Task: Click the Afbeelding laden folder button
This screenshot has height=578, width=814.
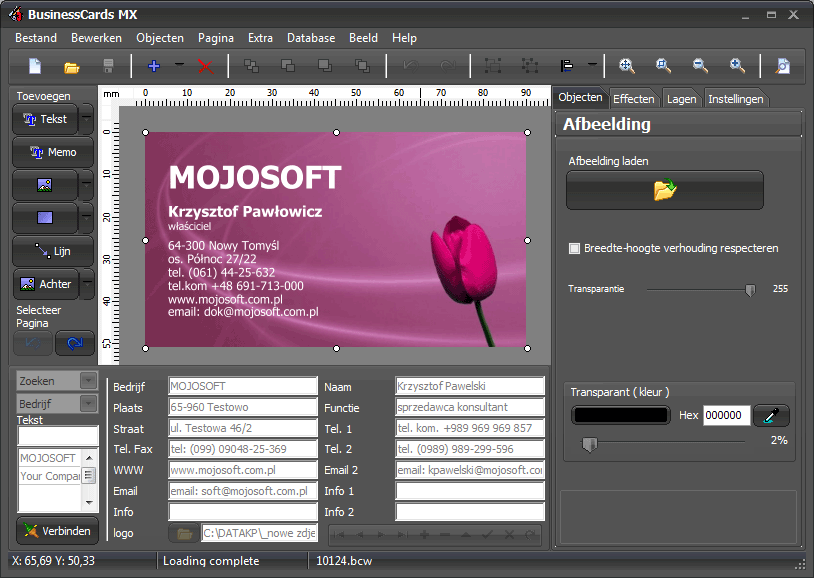Action: point(665,190)
